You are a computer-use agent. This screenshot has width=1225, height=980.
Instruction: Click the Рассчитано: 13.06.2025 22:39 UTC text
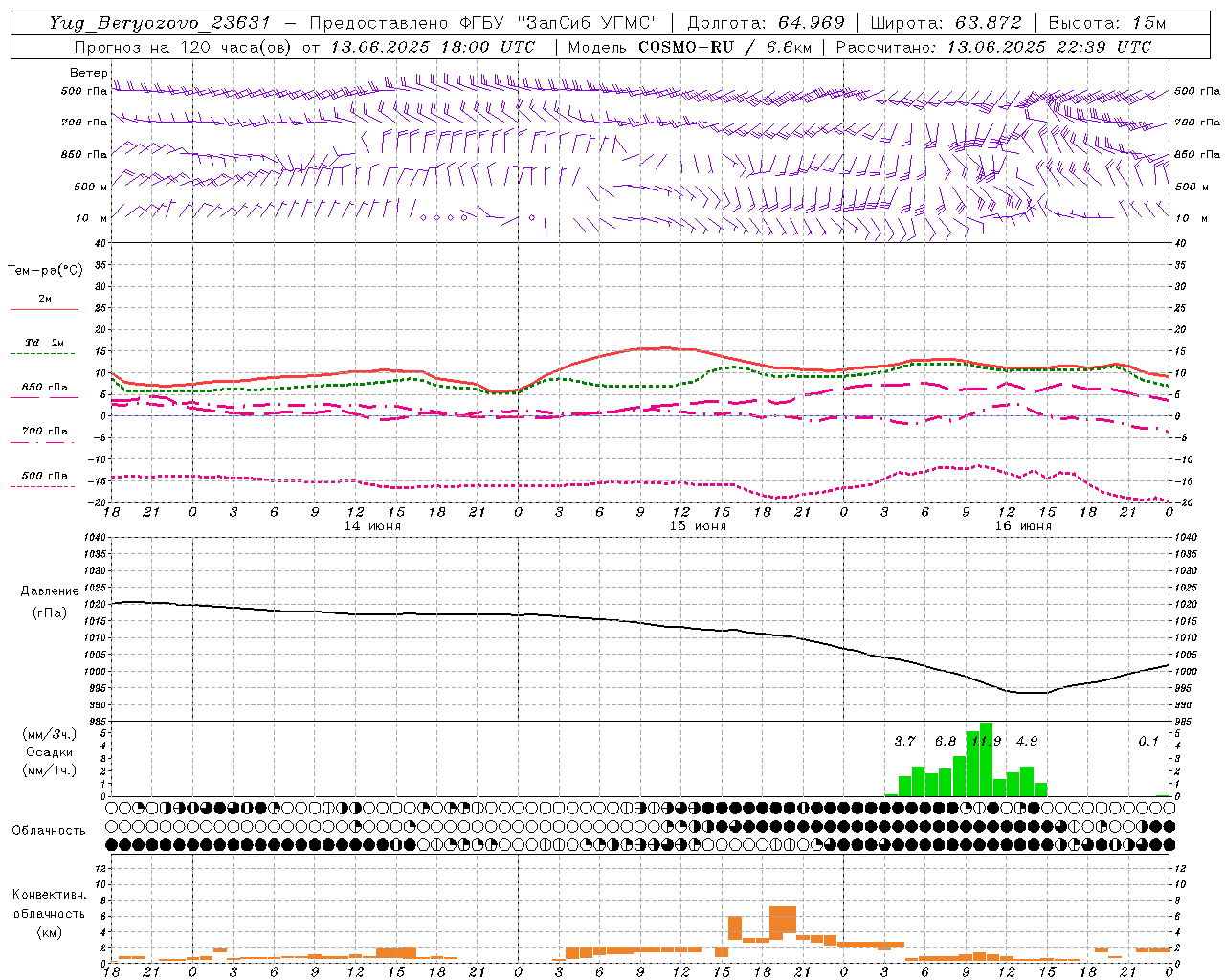click(x=993, y=47)
